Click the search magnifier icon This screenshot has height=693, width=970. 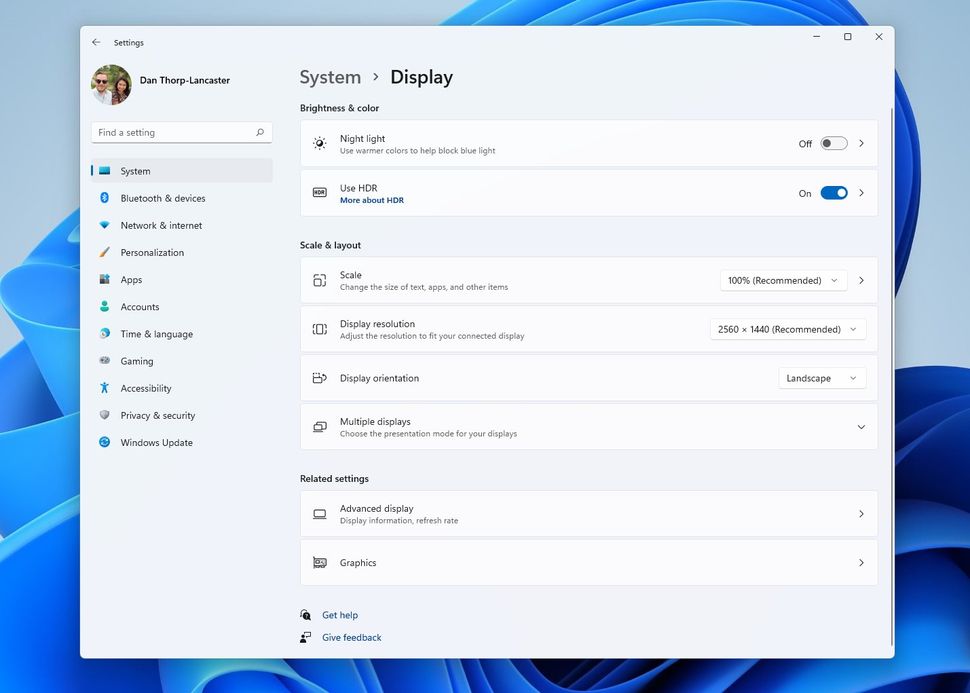point(260,132)
